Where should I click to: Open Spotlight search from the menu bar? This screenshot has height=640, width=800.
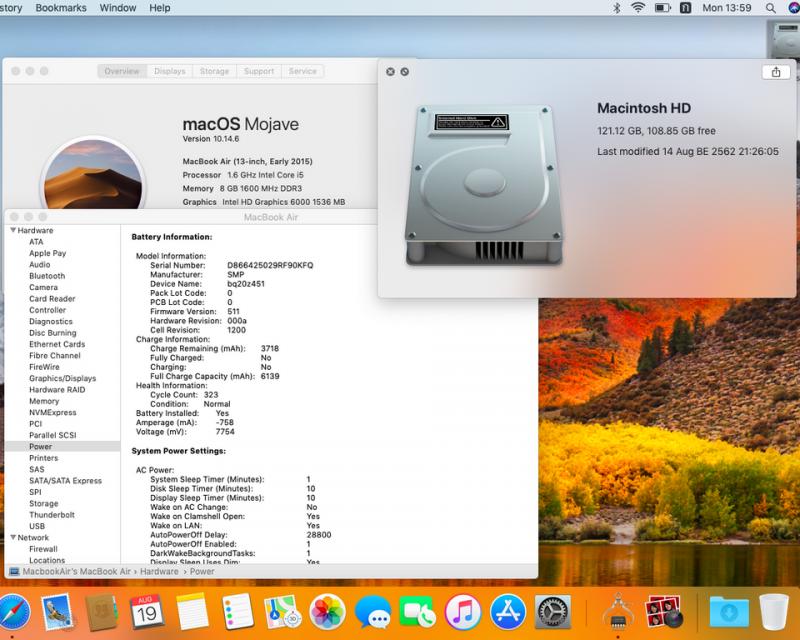(770, 8)
